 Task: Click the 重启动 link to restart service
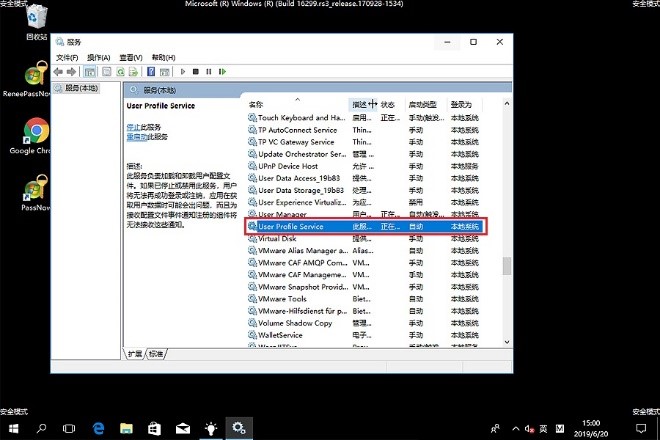click(x=137, y=136)
